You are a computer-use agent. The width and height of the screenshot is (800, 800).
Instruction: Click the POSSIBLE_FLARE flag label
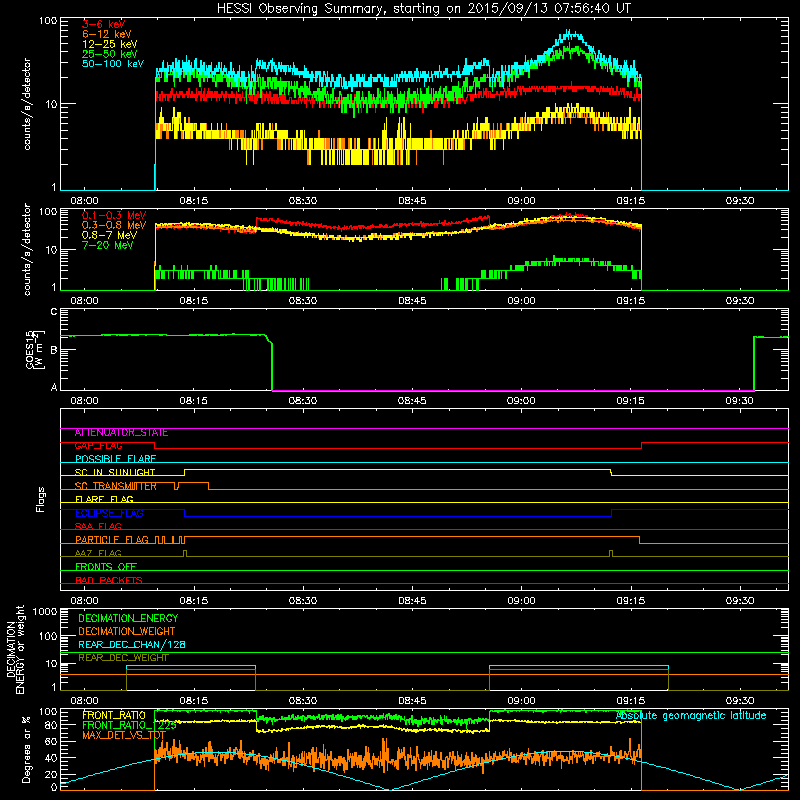(x=115, y=459)
